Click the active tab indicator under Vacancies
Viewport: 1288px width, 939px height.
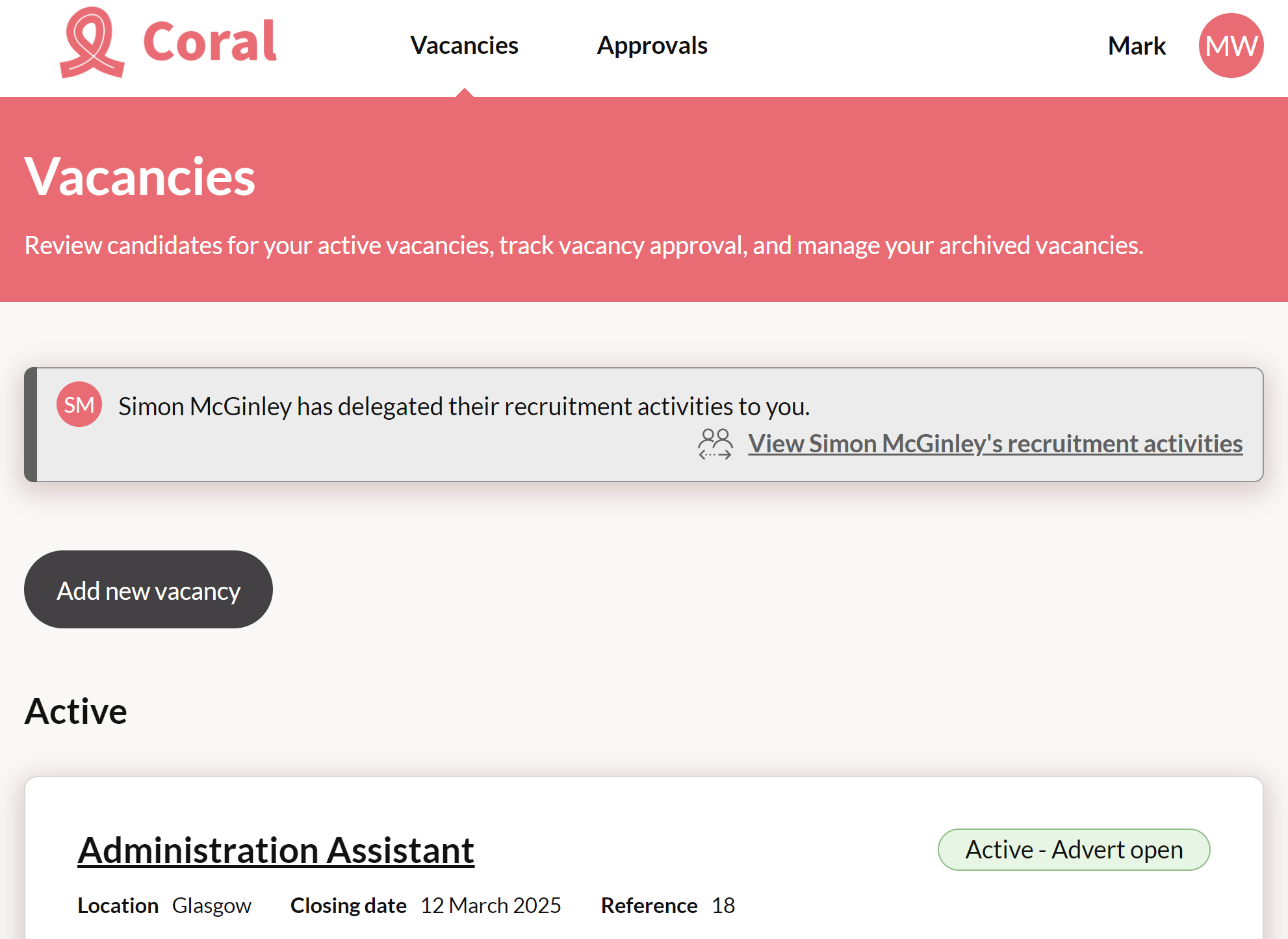[x=464, y=92]
